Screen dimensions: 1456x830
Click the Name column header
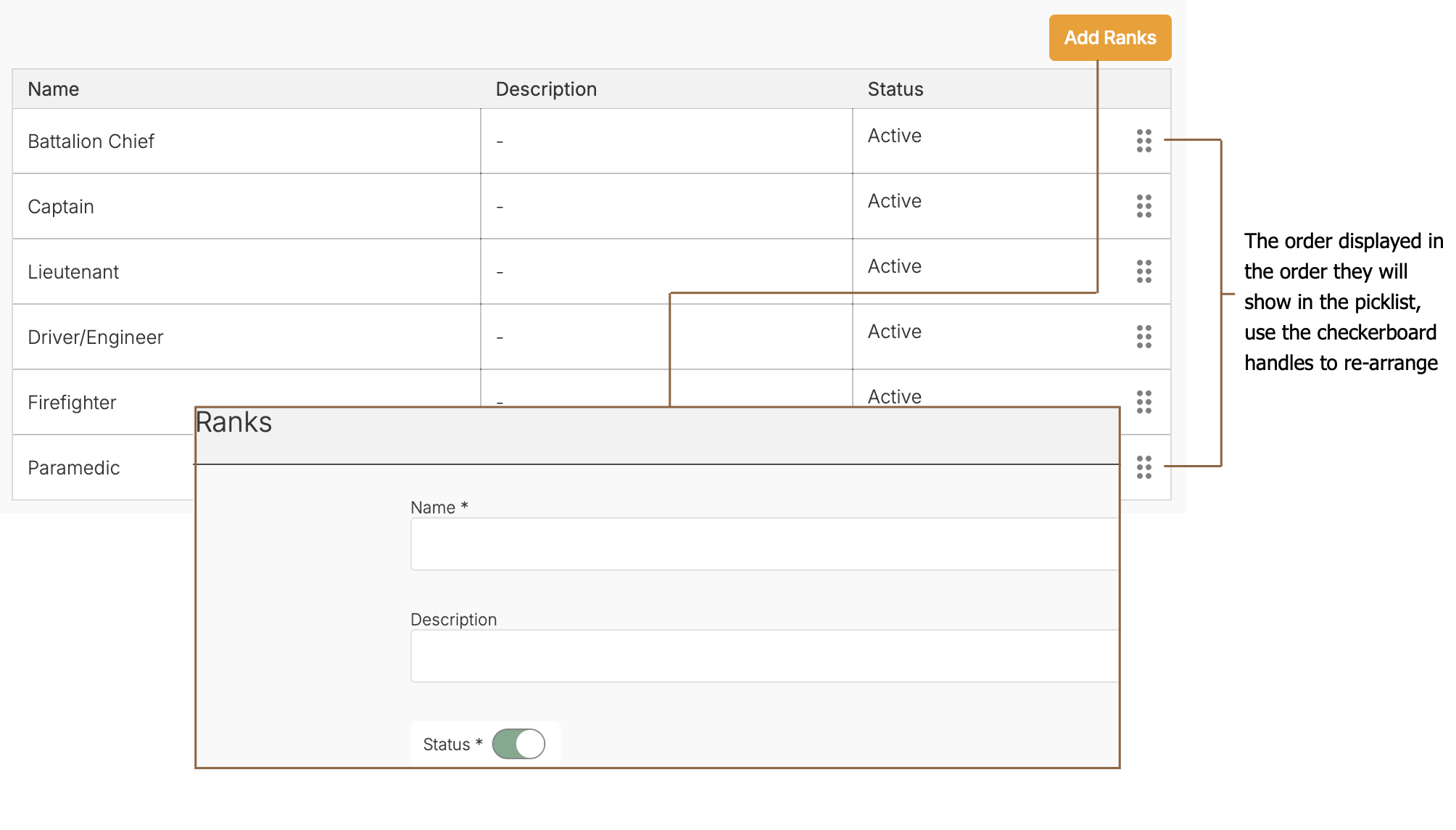[x=54, y=89]
